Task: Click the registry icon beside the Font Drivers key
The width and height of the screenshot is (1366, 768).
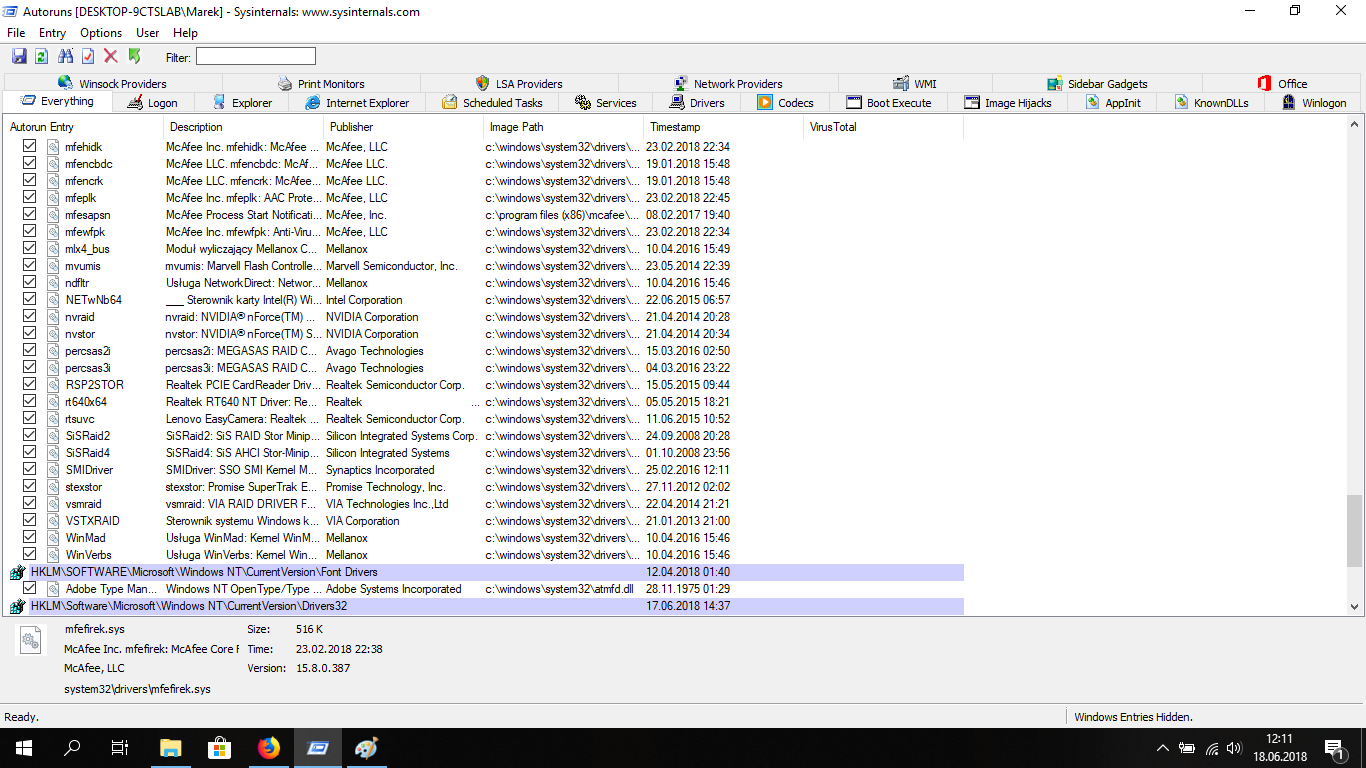Action: [18, 573]
